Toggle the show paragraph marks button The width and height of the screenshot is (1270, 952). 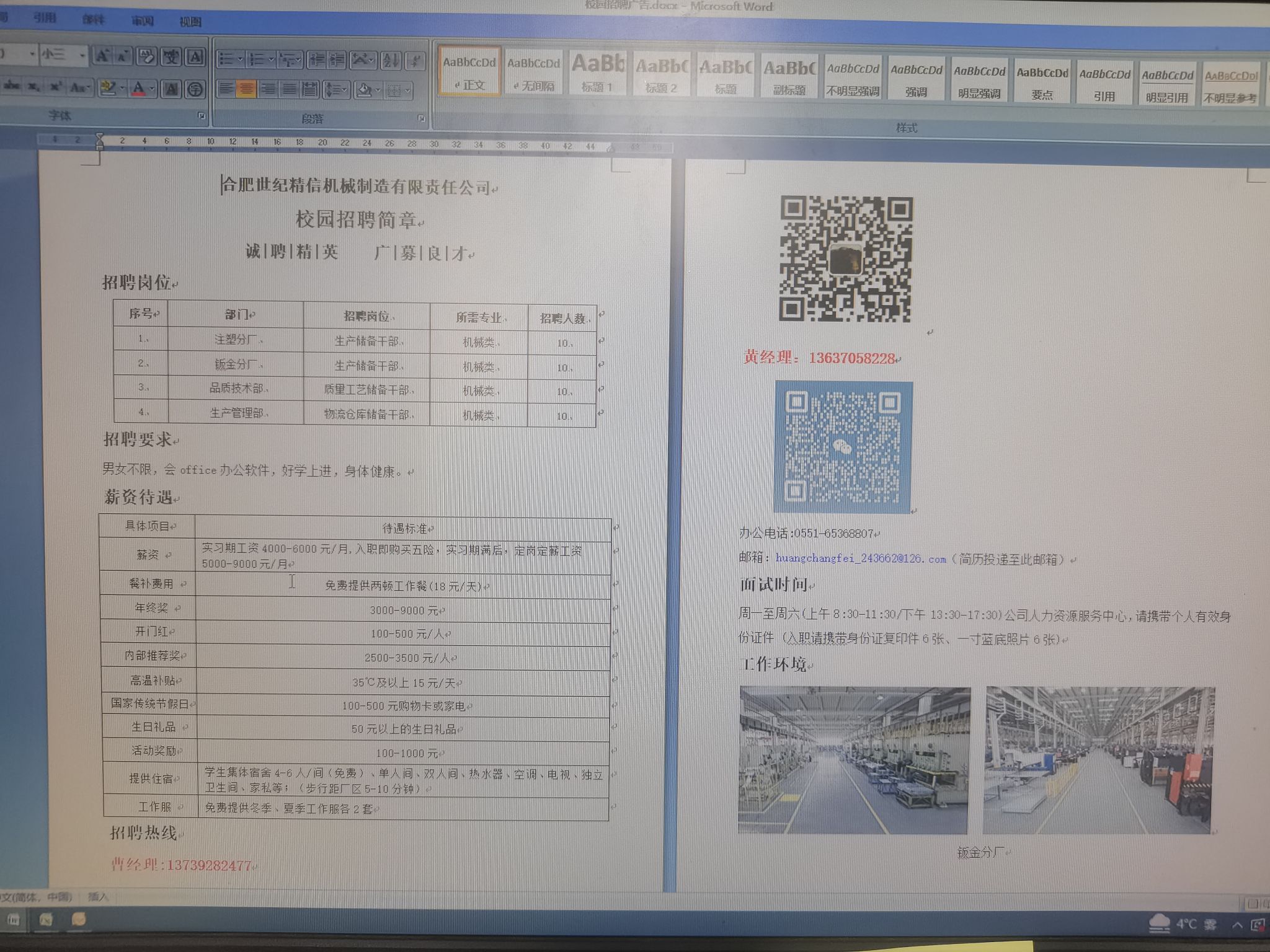point(415,61)
